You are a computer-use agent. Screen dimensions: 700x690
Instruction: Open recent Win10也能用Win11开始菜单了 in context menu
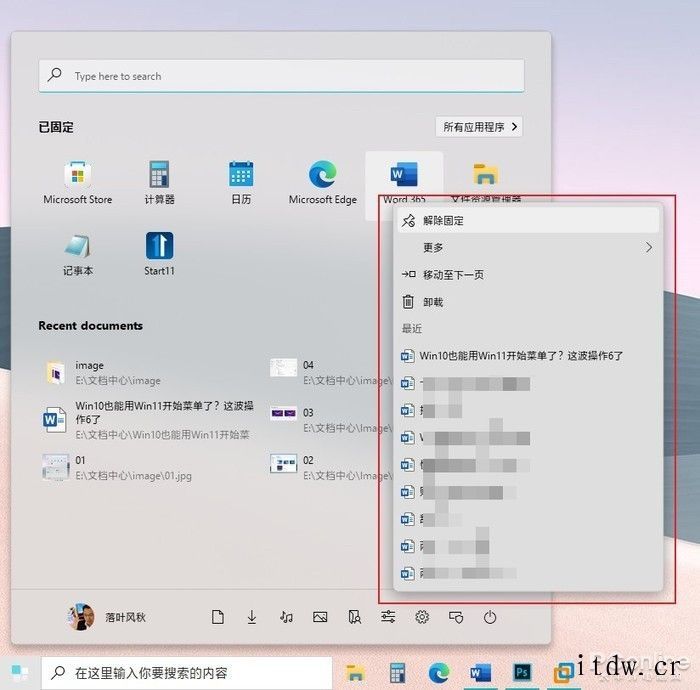(528, 356)
